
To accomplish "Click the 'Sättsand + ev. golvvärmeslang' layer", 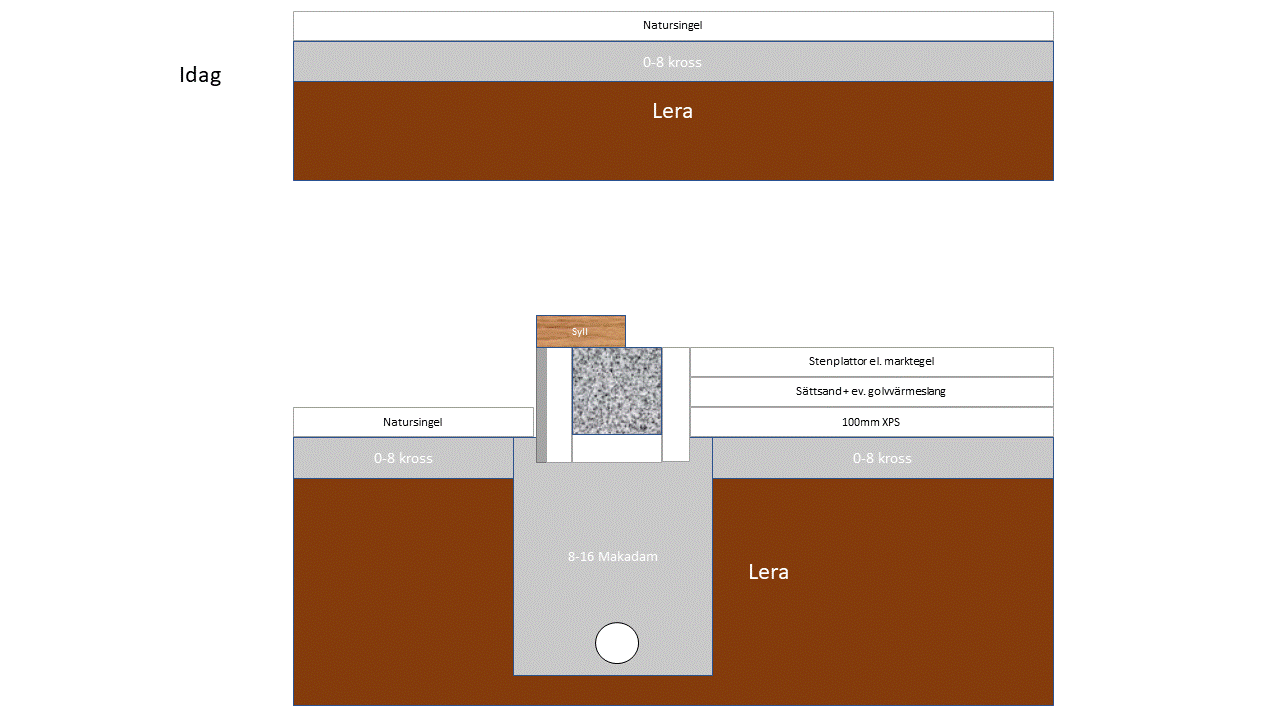I will tap(872, 392).
